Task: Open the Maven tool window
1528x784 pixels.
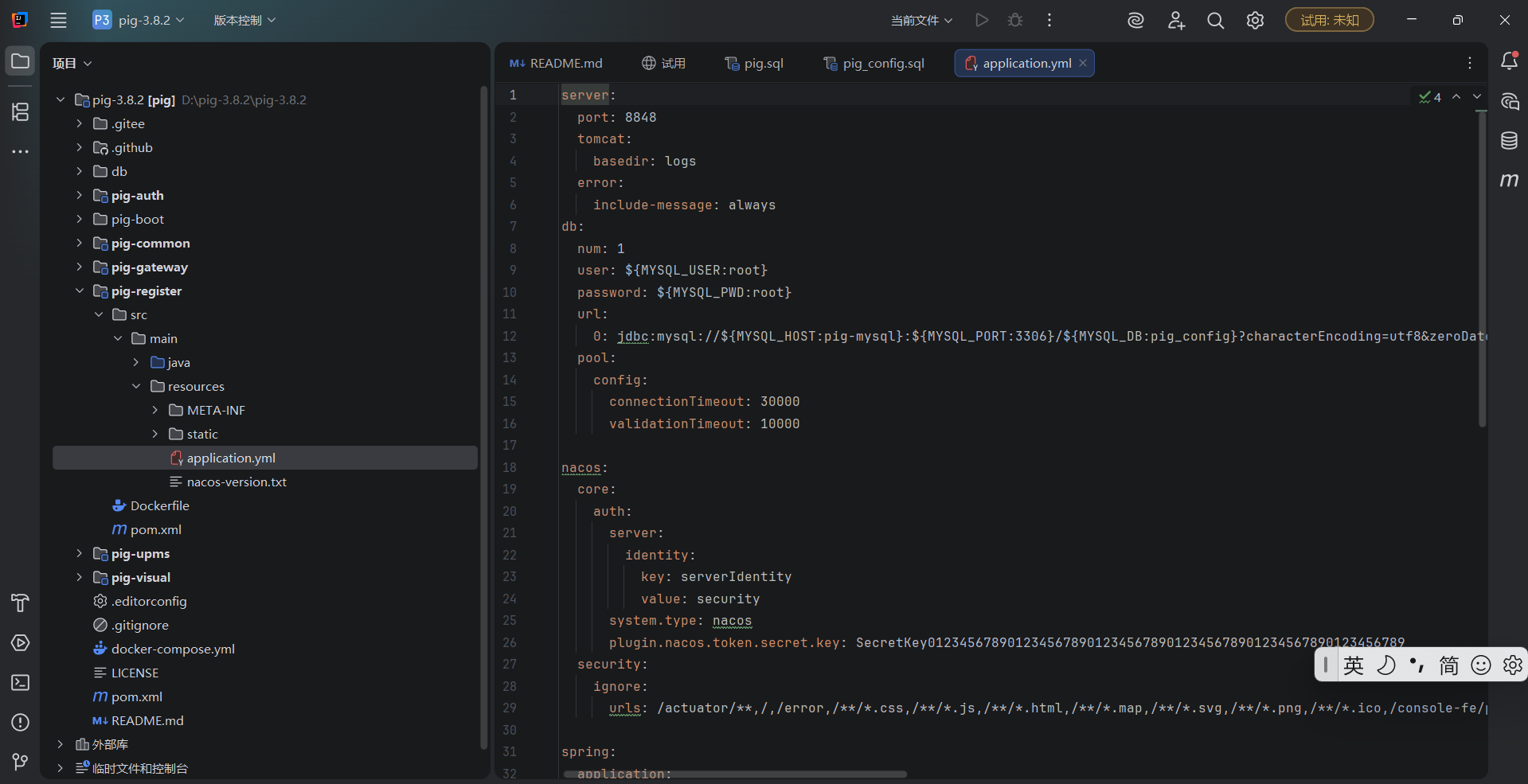Action: [1509, 181]
